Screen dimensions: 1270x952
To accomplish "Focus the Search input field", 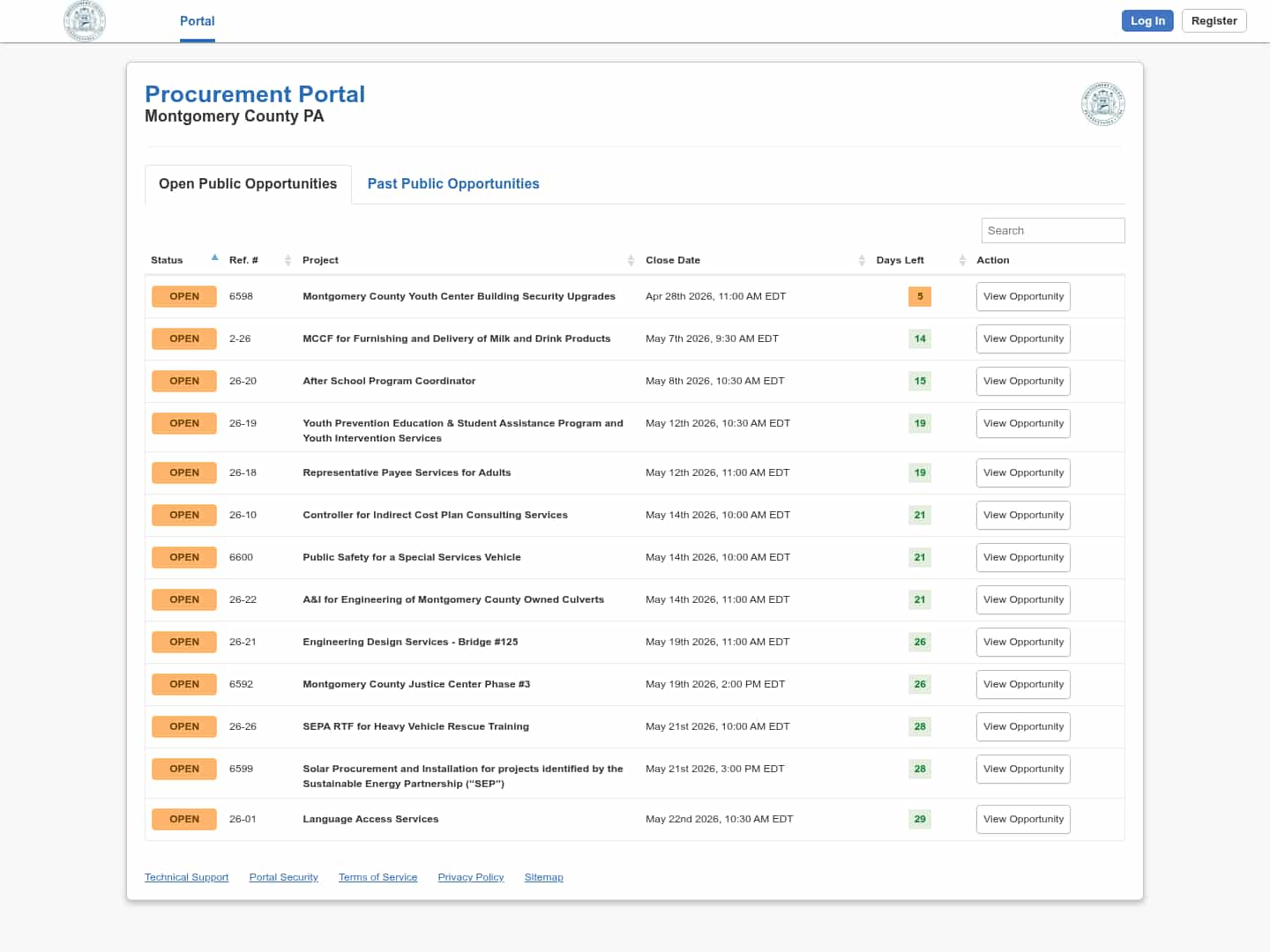I will tap(1052, 231).
